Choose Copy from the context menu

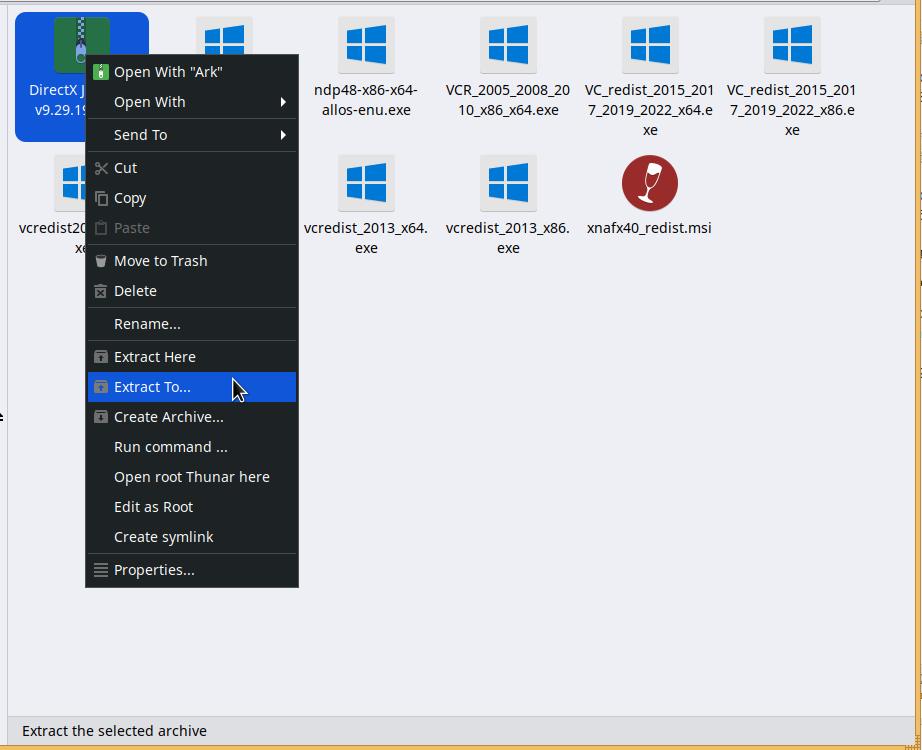pyautogui.click(x=192, y=198)
